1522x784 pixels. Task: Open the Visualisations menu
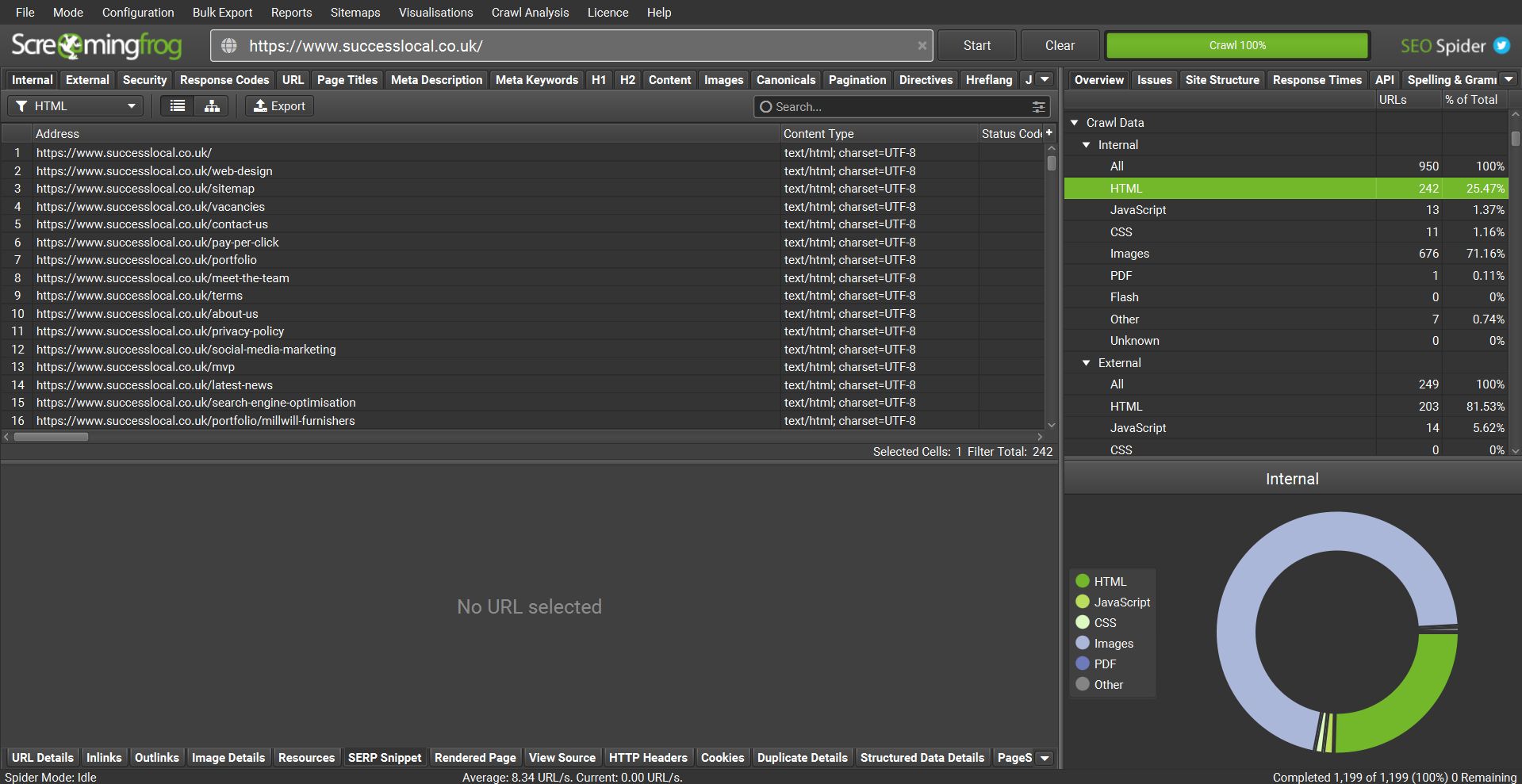(435, 13)
